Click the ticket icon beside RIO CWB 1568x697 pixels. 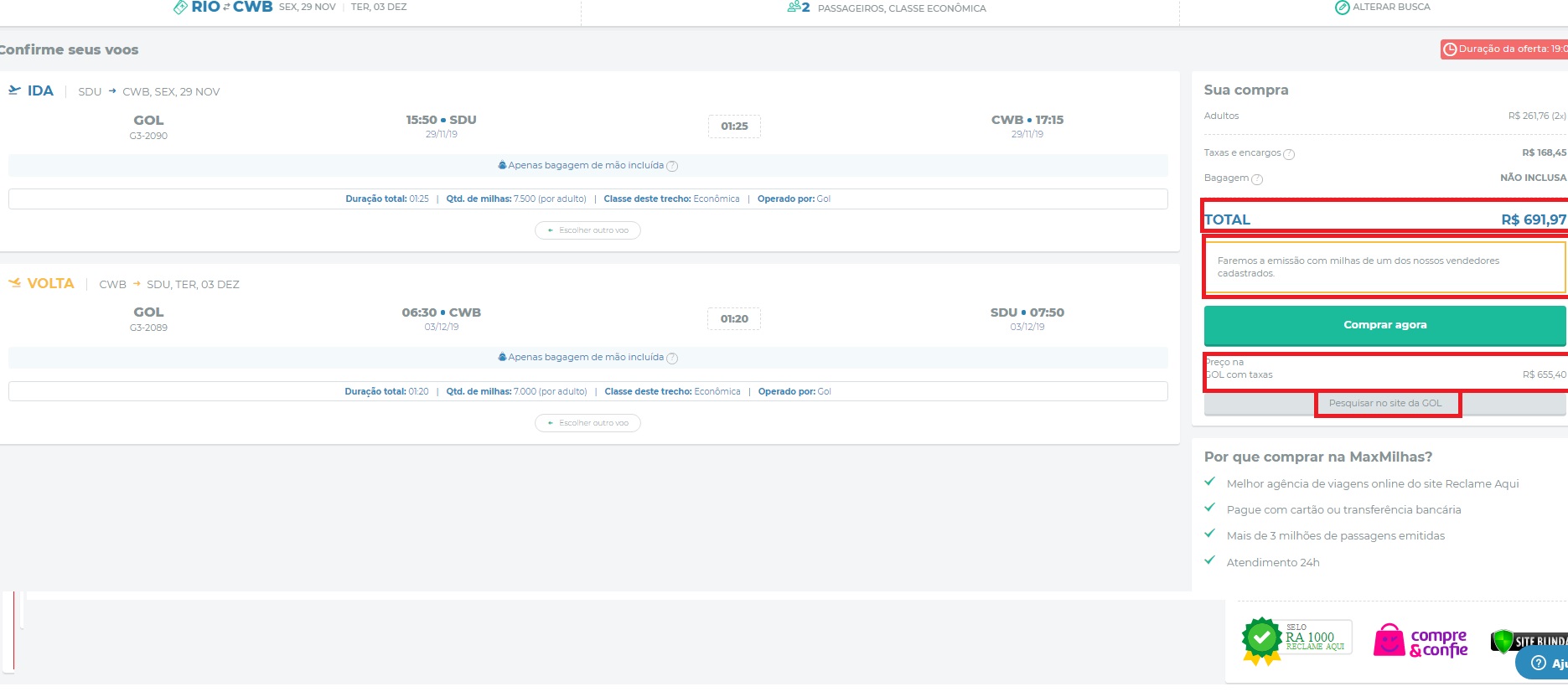(x=180, y=7)
